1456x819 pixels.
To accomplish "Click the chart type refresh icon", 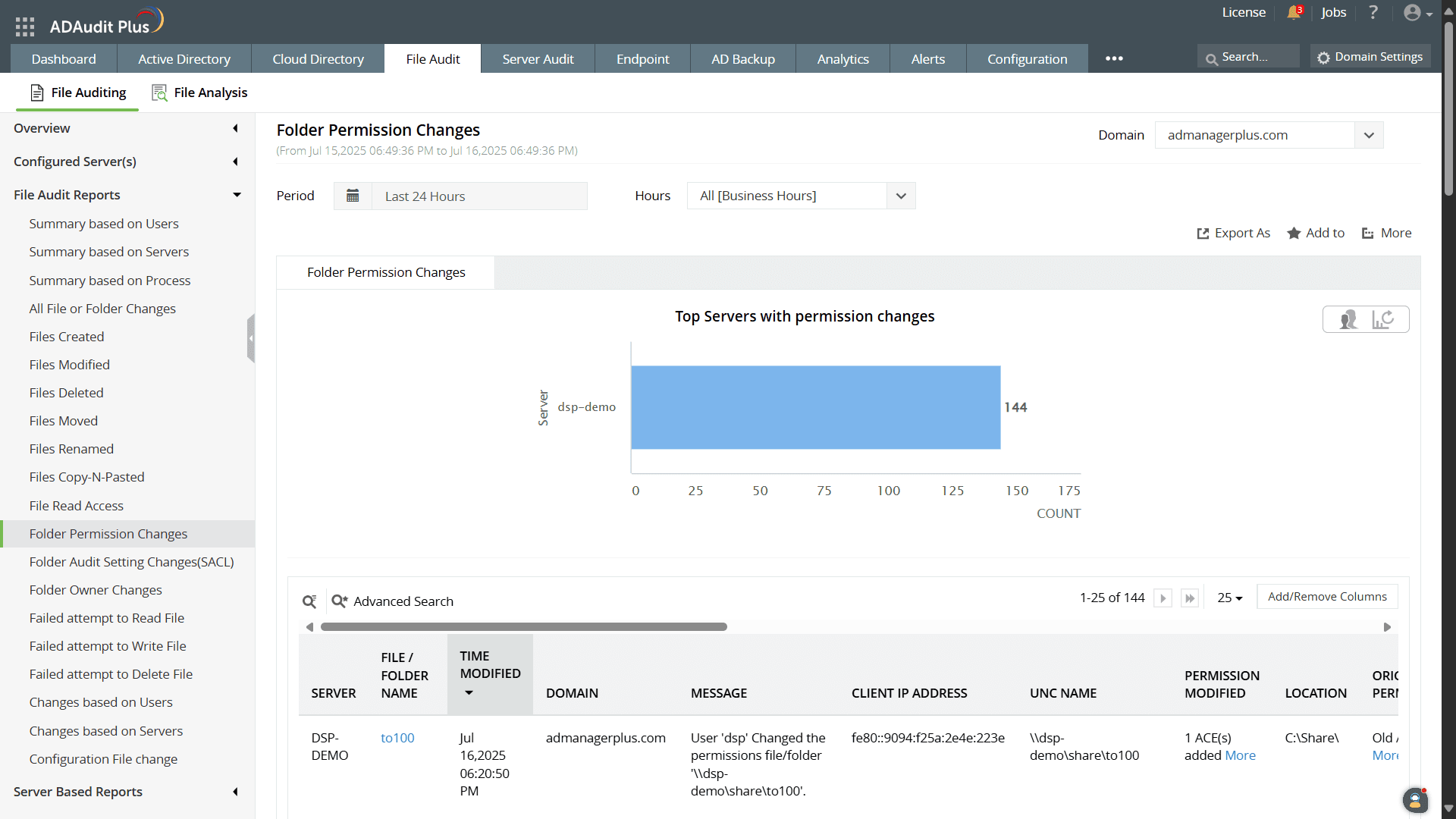I will [x=1383, y=319].
